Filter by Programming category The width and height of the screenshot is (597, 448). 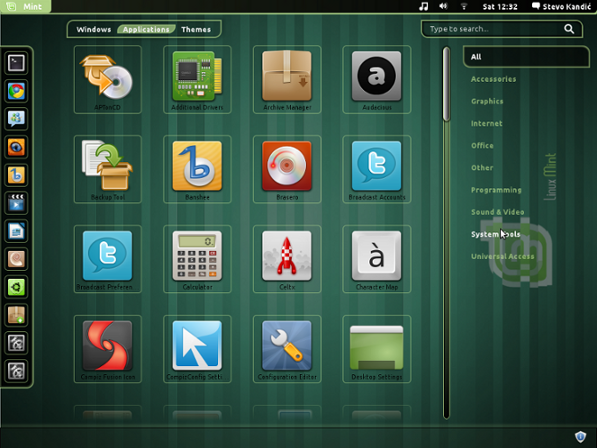point(496,190)
